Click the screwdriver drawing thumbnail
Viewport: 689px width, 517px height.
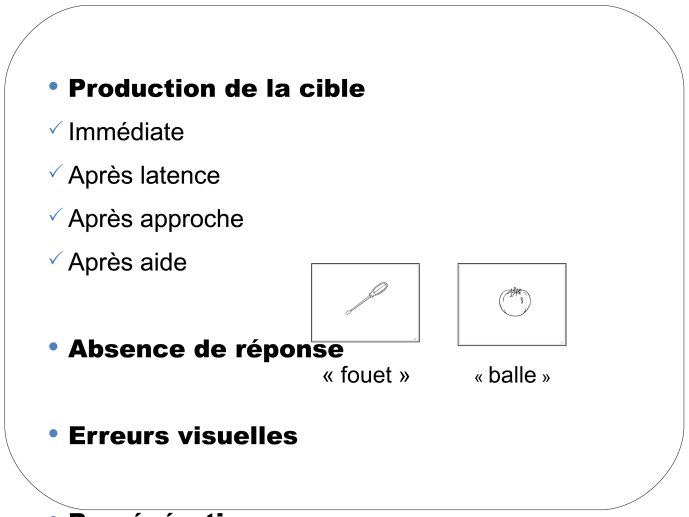coord(366,303)
